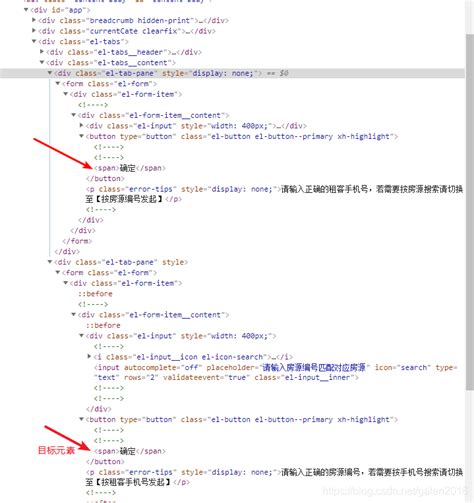This screenshot has height=503, width=474.
Task: Select the target span 确定 near 目标元素
Action: coord(130,451)
